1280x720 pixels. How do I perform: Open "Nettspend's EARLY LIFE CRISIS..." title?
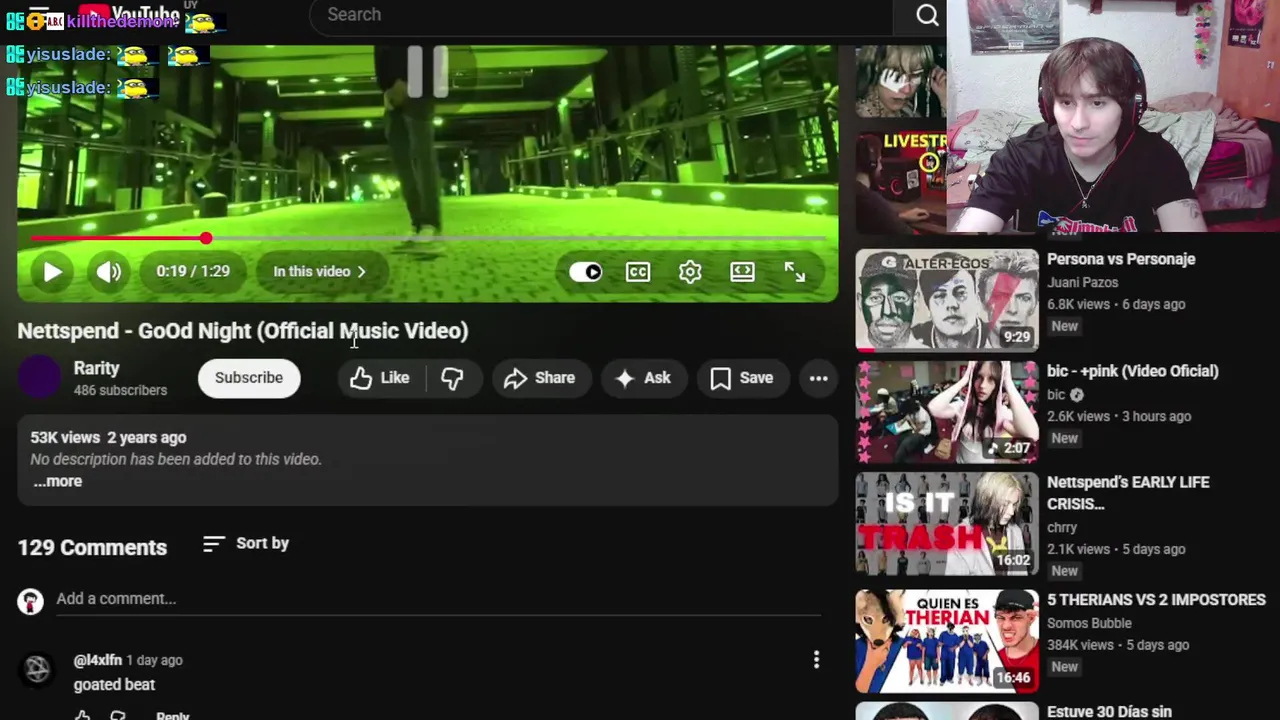click(x=1128, y=493)
